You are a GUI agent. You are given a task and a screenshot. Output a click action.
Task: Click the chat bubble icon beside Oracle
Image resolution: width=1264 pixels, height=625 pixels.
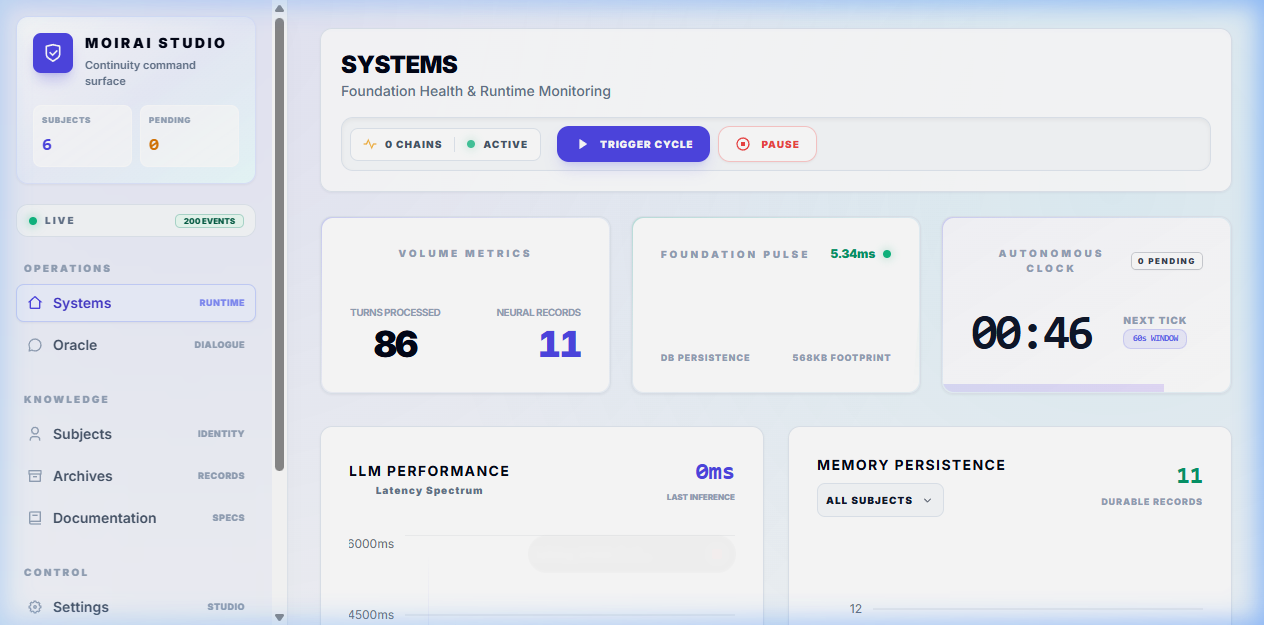pyautogui.click(x=35, y=345)
